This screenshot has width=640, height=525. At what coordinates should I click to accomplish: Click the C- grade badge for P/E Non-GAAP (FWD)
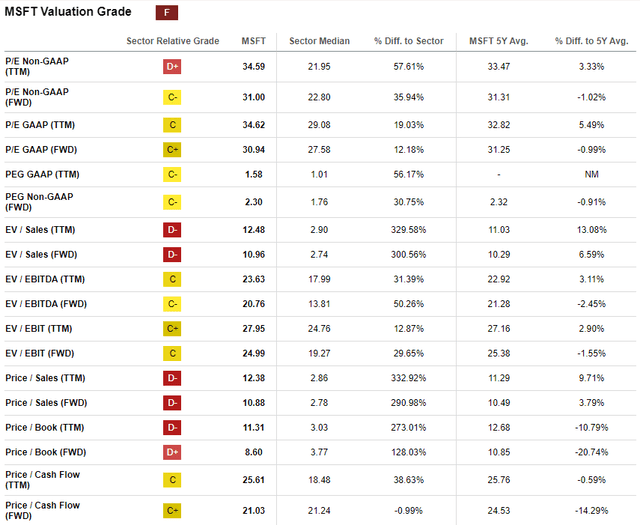(172, 98)
